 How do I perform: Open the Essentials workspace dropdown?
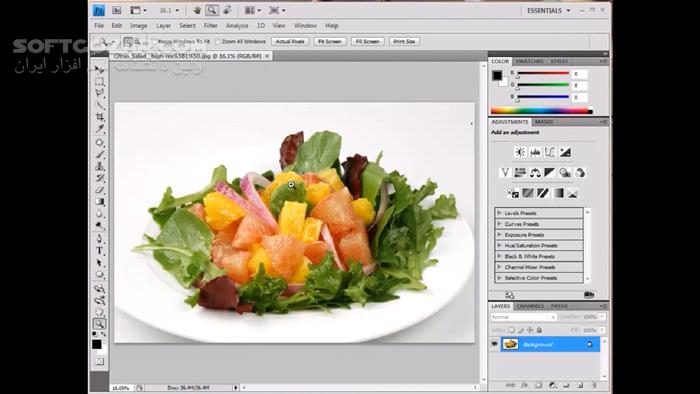tap(549, 10)
